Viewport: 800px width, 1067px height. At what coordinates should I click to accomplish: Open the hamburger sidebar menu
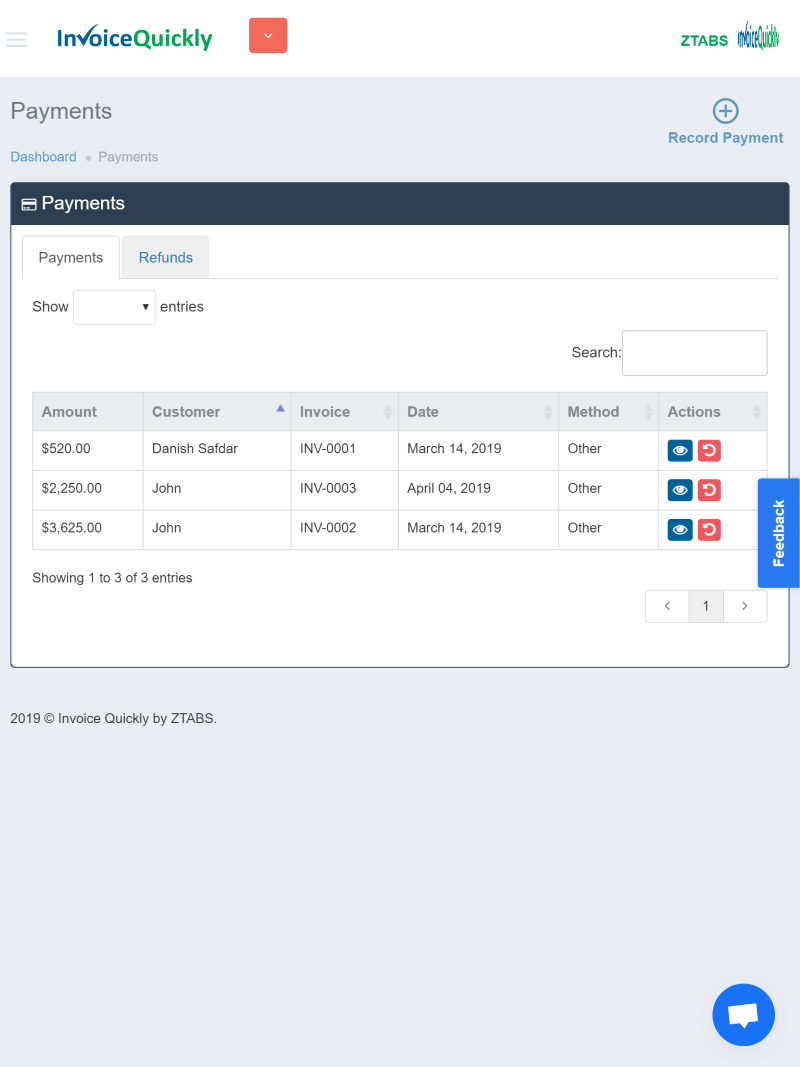coord(16,39)
